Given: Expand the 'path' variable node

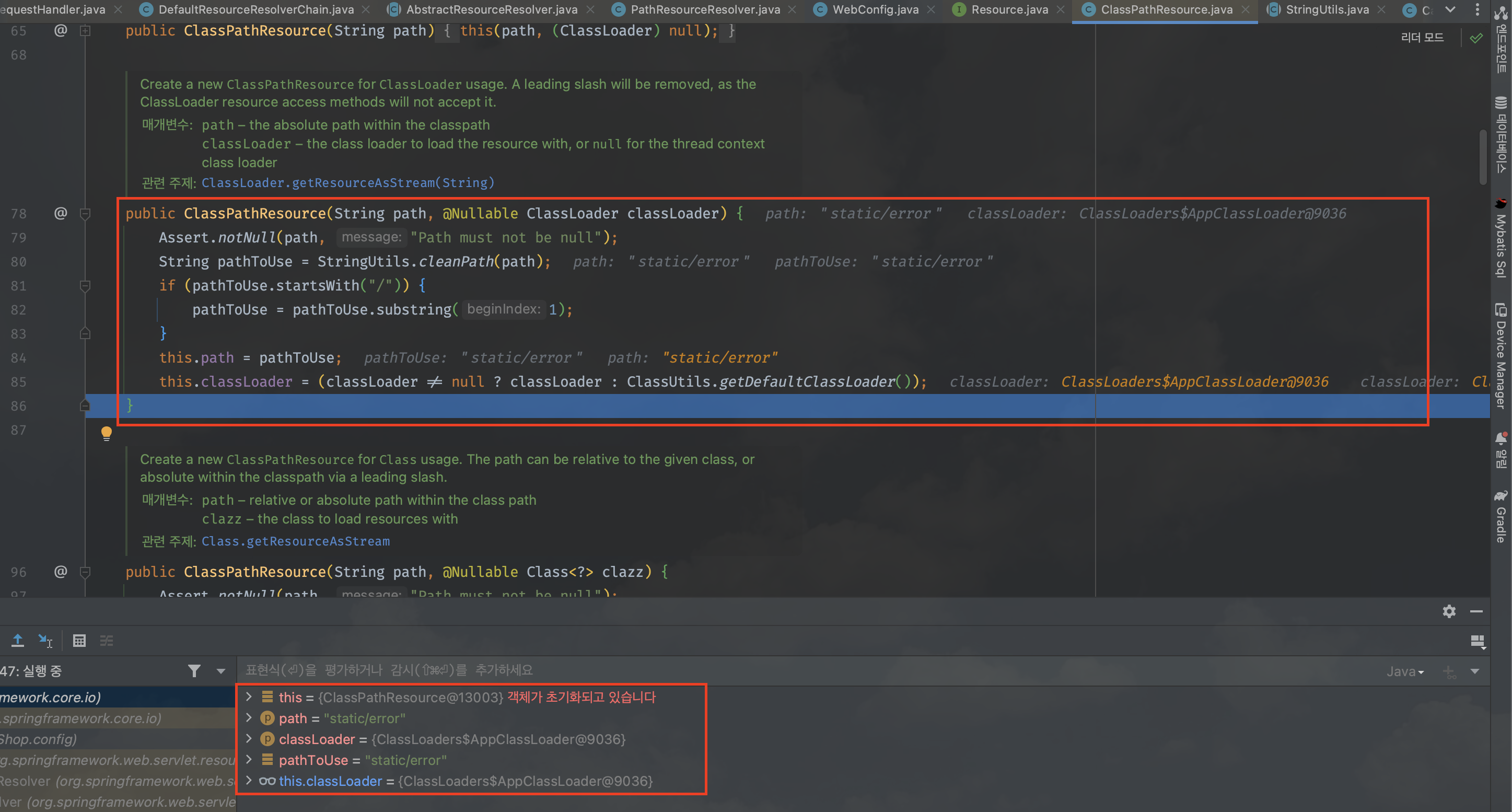Looking at the screenshot, I should tap(248, 717).
